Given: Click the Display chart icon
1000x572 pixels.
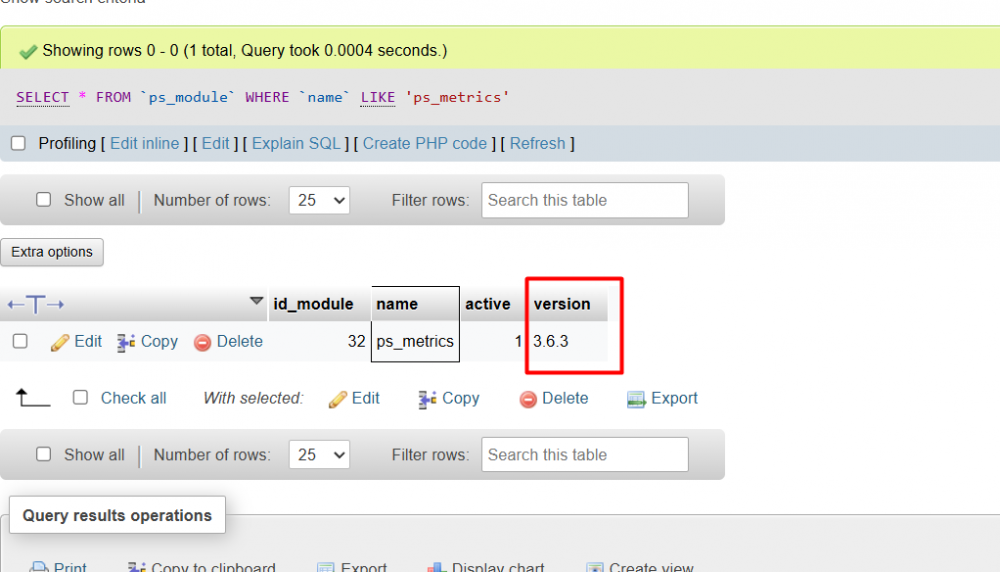Looking at the screenshot, I should 437,567.
